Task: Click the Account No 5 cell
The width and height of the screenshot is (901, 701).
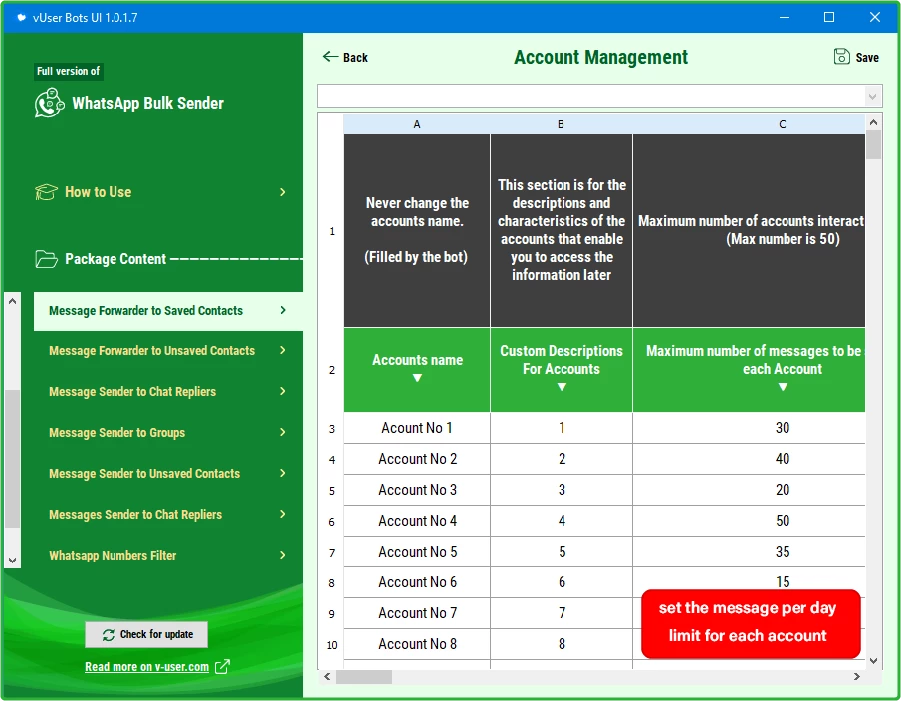Action: [417, 552]
